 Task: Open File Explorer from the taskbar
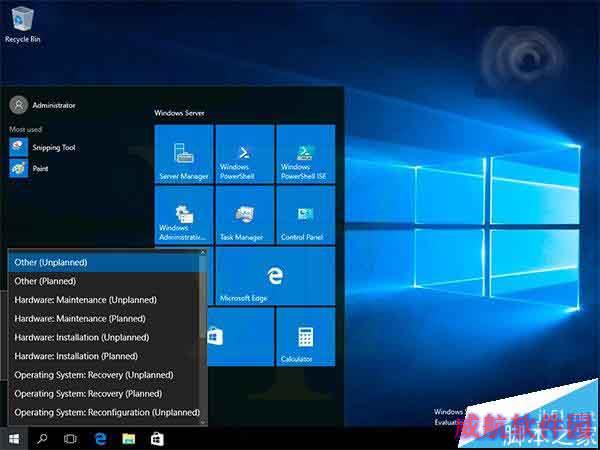[x=129, y=439]
